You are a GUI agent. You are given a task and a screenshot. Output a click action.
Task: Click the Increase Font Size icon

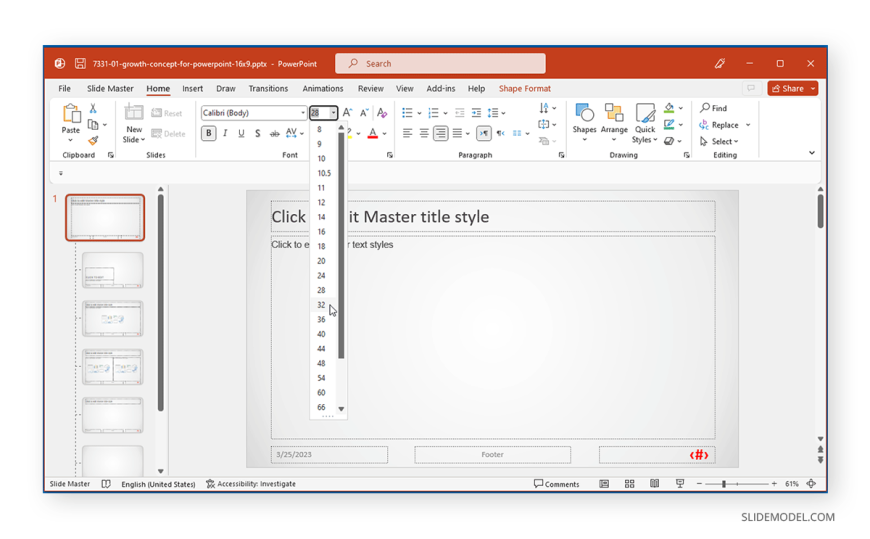pos(348,113)
